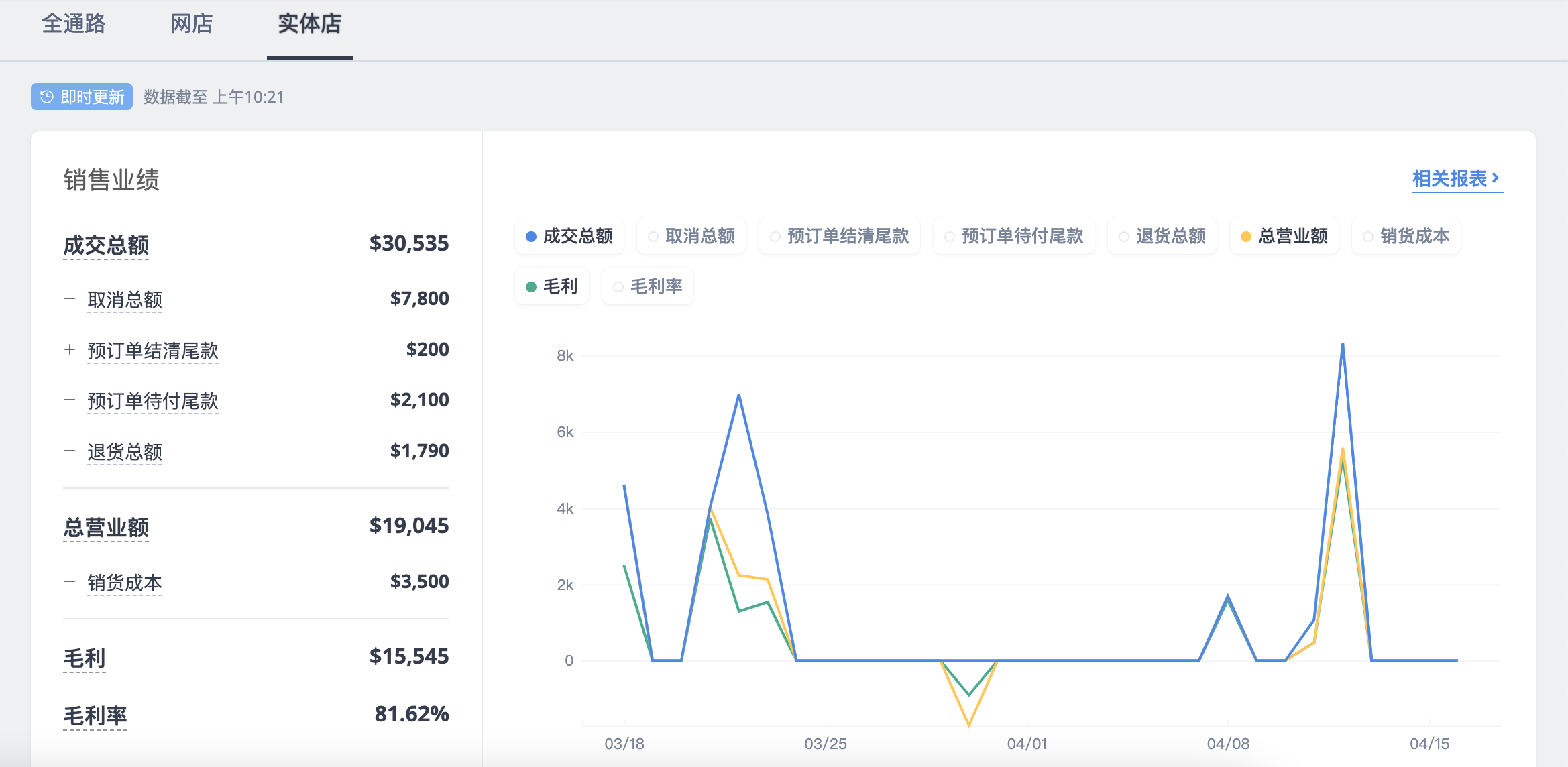Image resolution: width=1568 pixels, height=767 pixels.
Task: Click the 81.62% 毛利率 value
Action: point(412,714)
